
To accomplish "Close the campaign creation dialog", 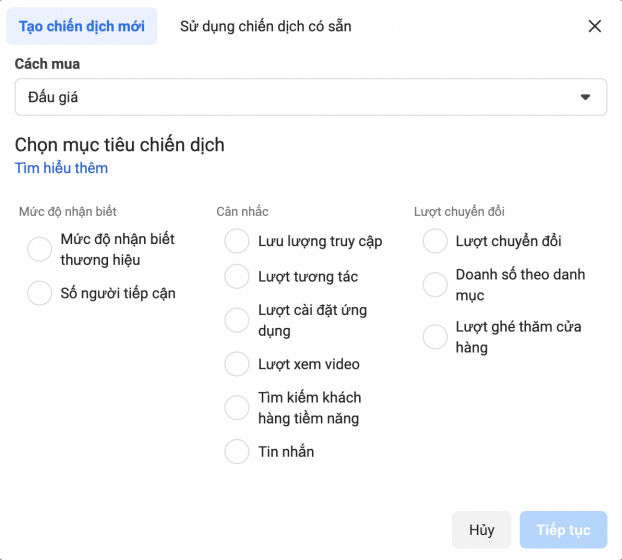I will pyautogui.click(x=595, y=26).
